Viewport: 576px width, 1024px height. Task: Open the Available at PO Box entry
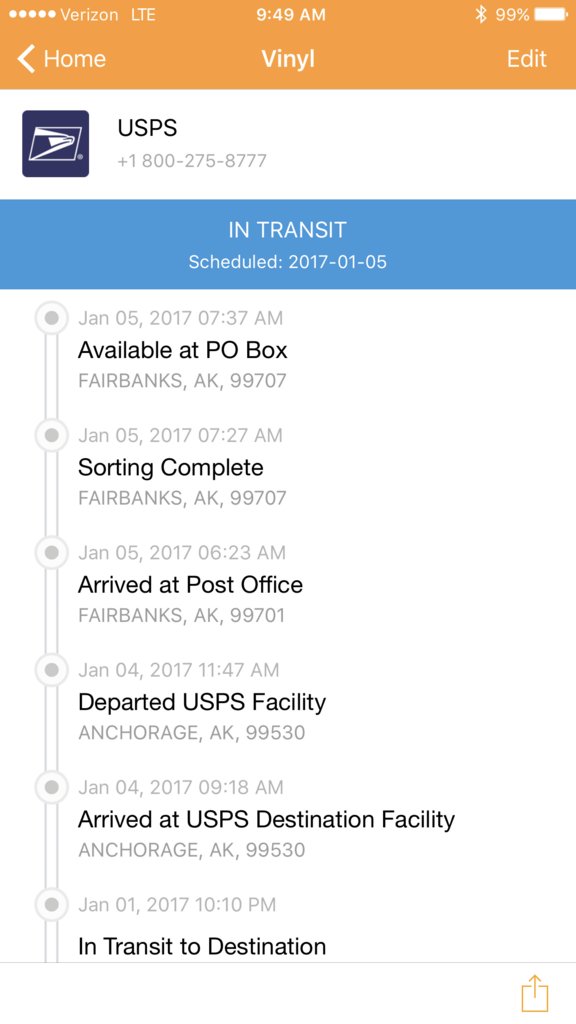pyautogui.click(x=288, y=350)
